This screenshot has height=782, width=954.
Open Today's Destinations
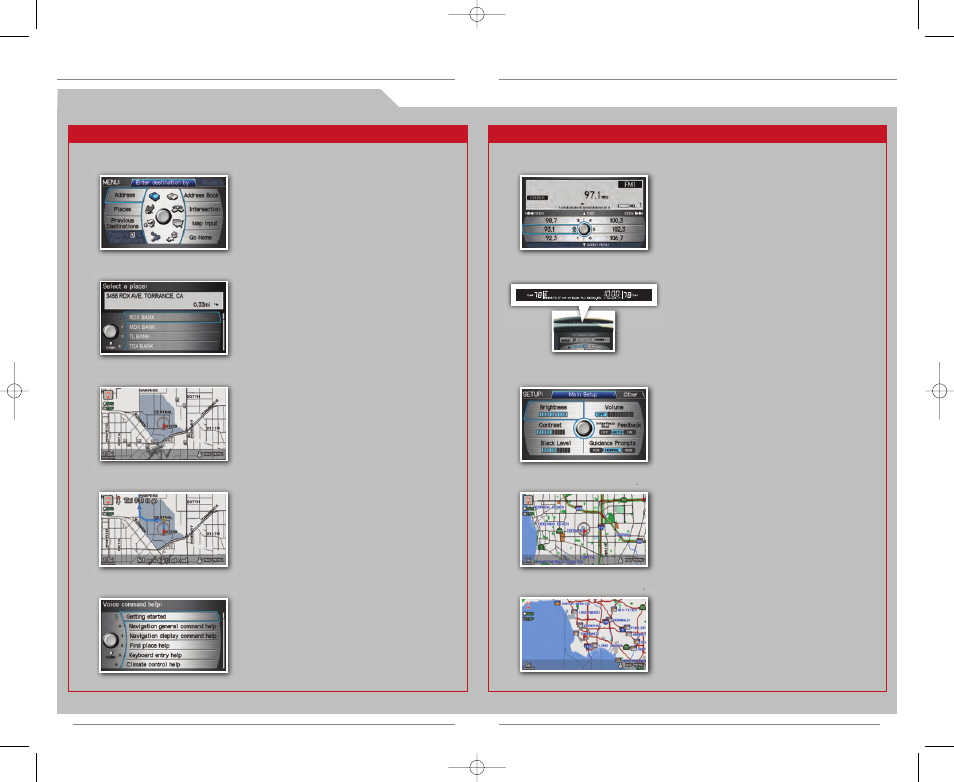coord(125,237)
